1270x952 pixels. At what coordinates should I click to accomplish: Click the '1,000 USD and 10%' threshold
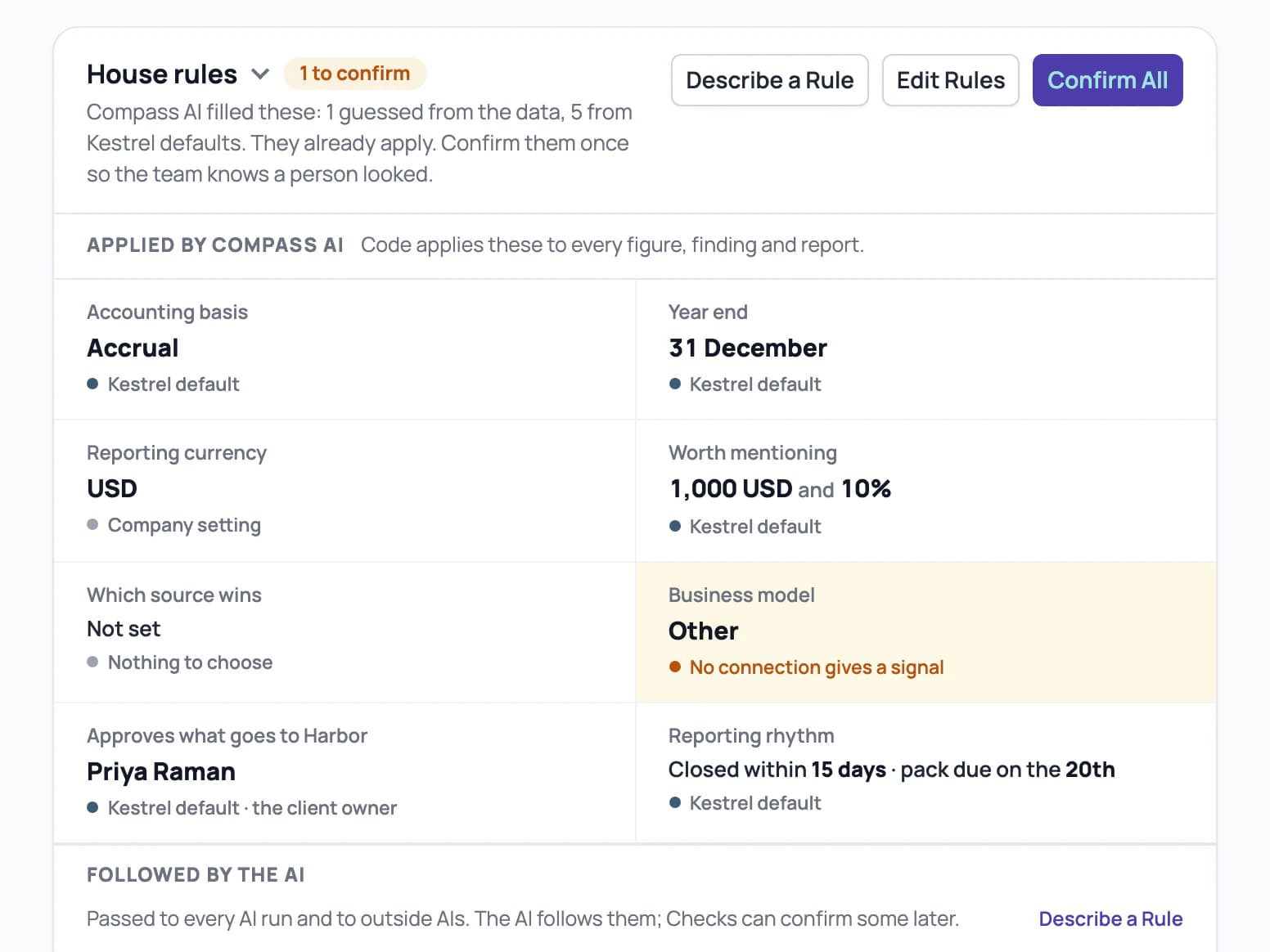pyautogui.click(x=780, y=488)
